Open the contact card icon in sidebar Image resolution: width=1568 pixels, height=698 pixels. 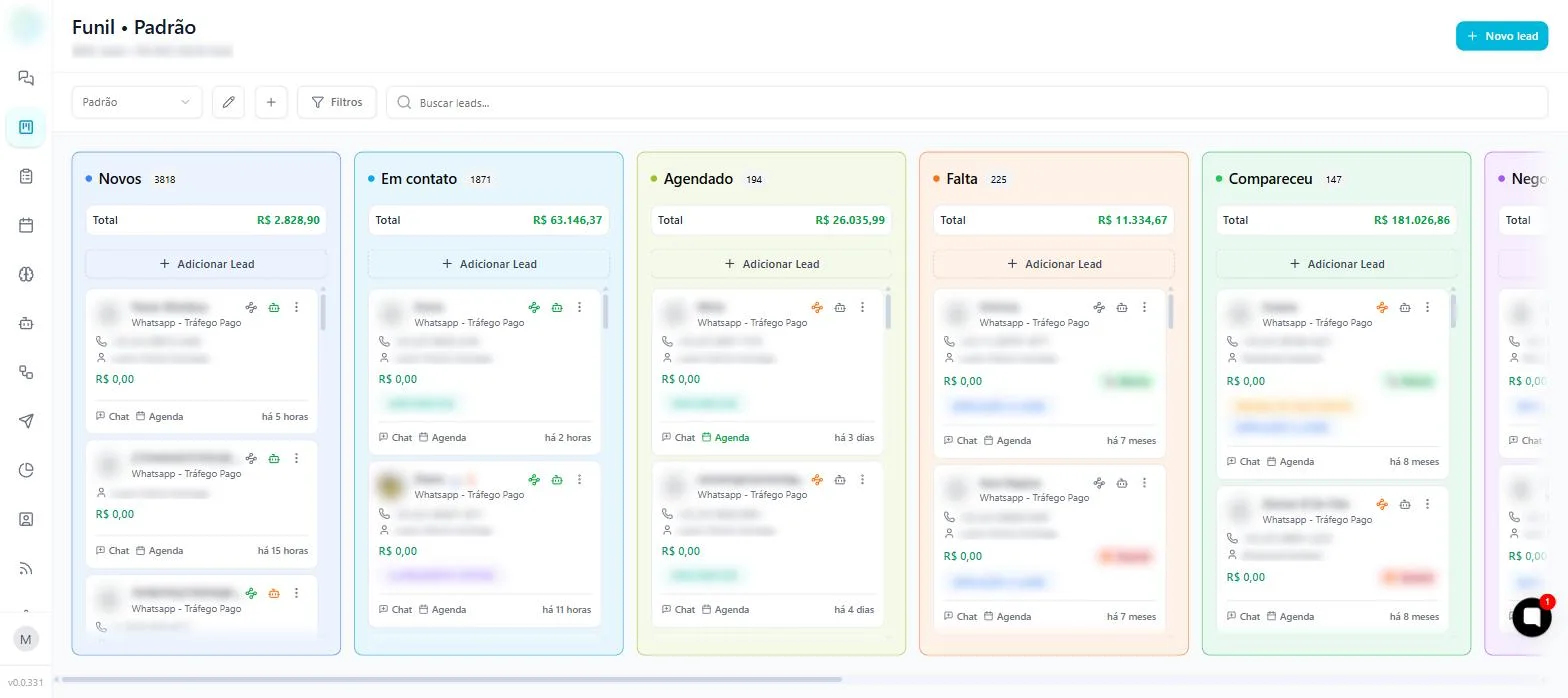pos(26,519)
